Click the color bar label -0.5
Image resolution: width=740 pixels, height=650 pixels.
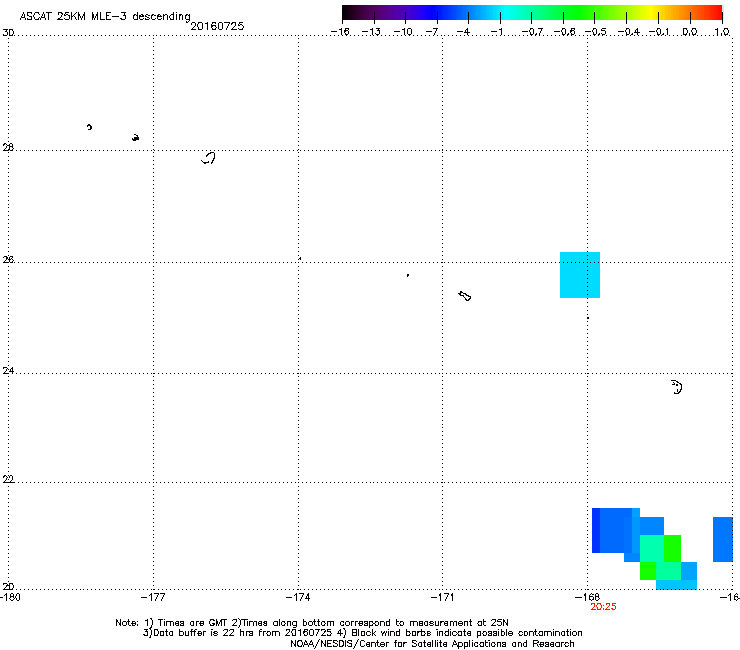[x=596, y=32]
